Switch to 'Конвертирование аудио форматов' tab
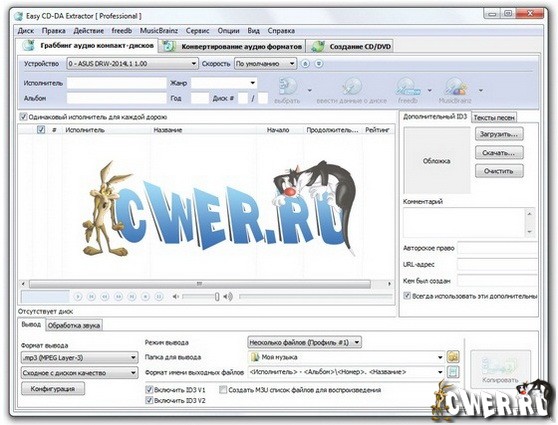This screenshot has height=425, width=558. pos(232,46)
